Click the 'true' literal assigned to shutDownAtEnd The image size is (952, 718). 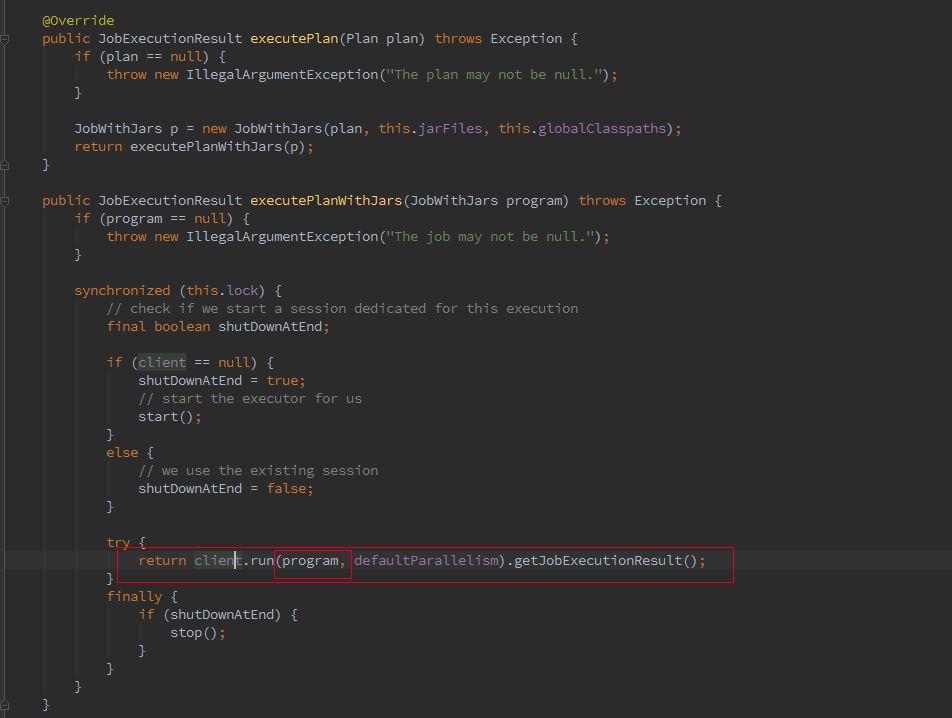(282, 381)
